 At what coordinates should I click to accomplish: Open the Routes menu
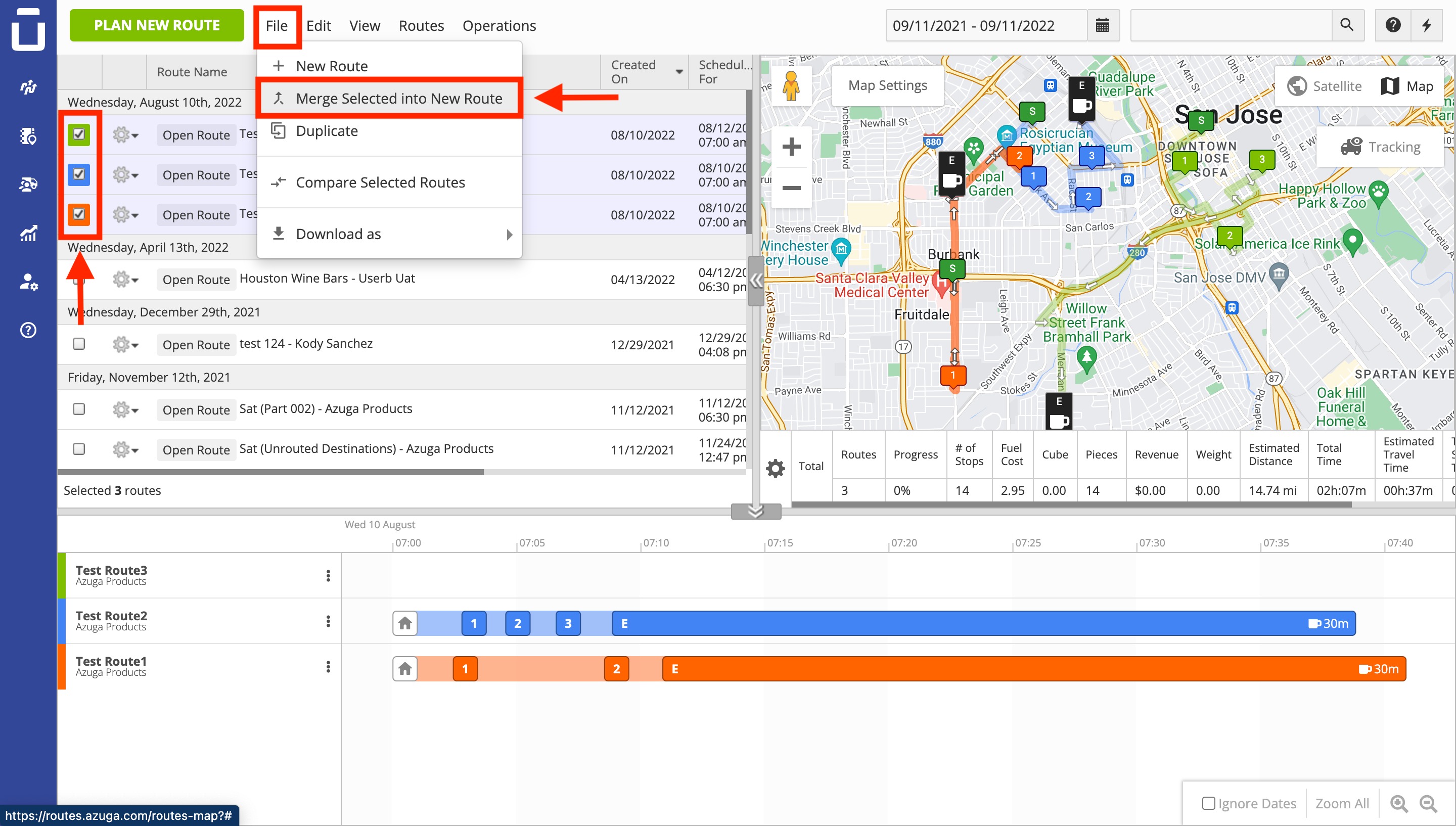(x=421, y=26)
